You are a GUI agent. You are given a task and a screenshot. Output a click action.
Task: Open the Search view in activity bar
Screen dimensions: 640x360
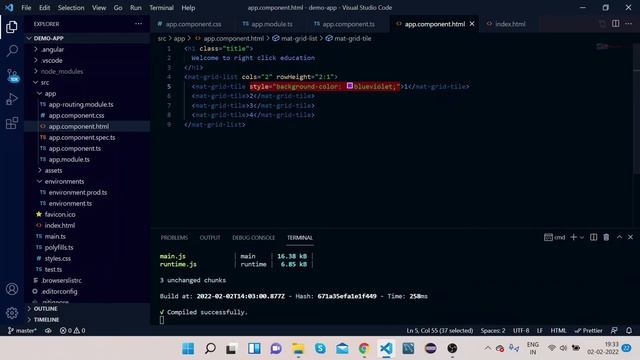pos(12,51)
